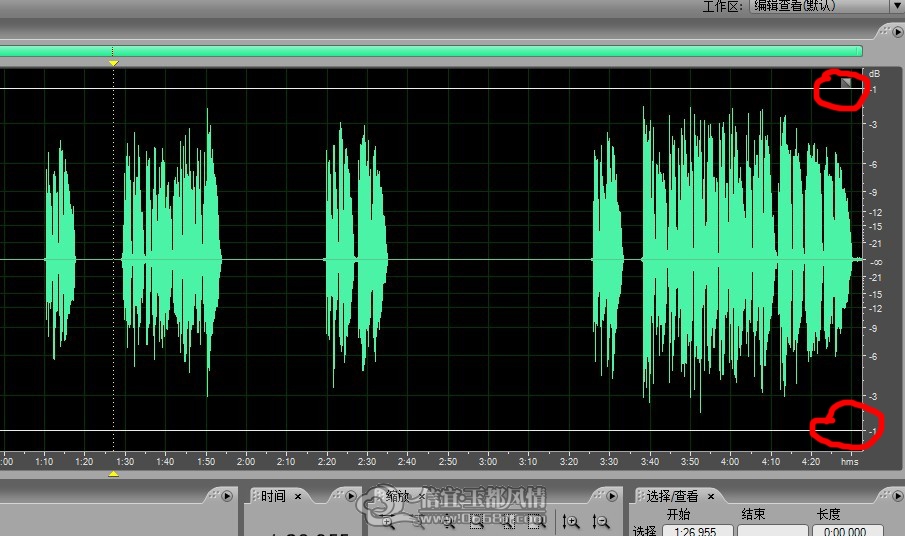Open the panel menu left of the 时间 tab
The image size is (905, 536).
[x=227, y=496]
